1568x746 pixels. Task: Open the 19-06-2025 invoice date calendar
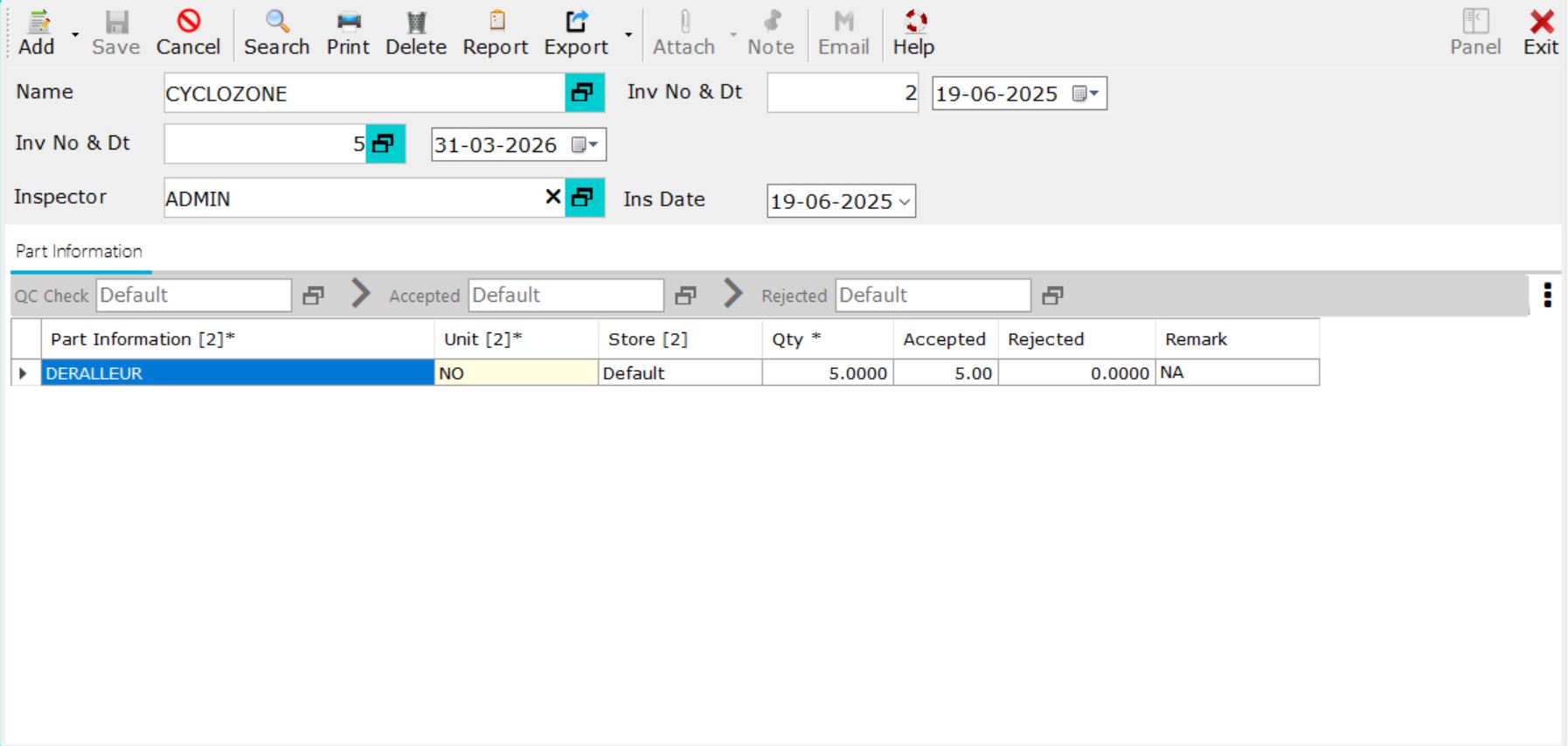[1085, 94]
